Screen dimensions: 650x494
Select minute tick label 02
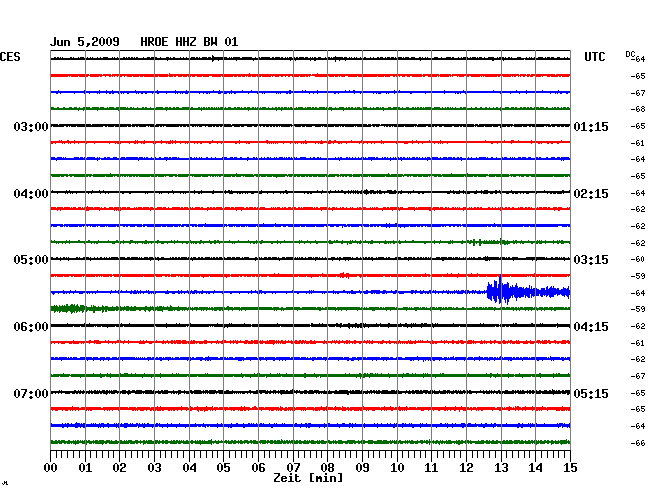pyautogui.click(x=119, y=467)
